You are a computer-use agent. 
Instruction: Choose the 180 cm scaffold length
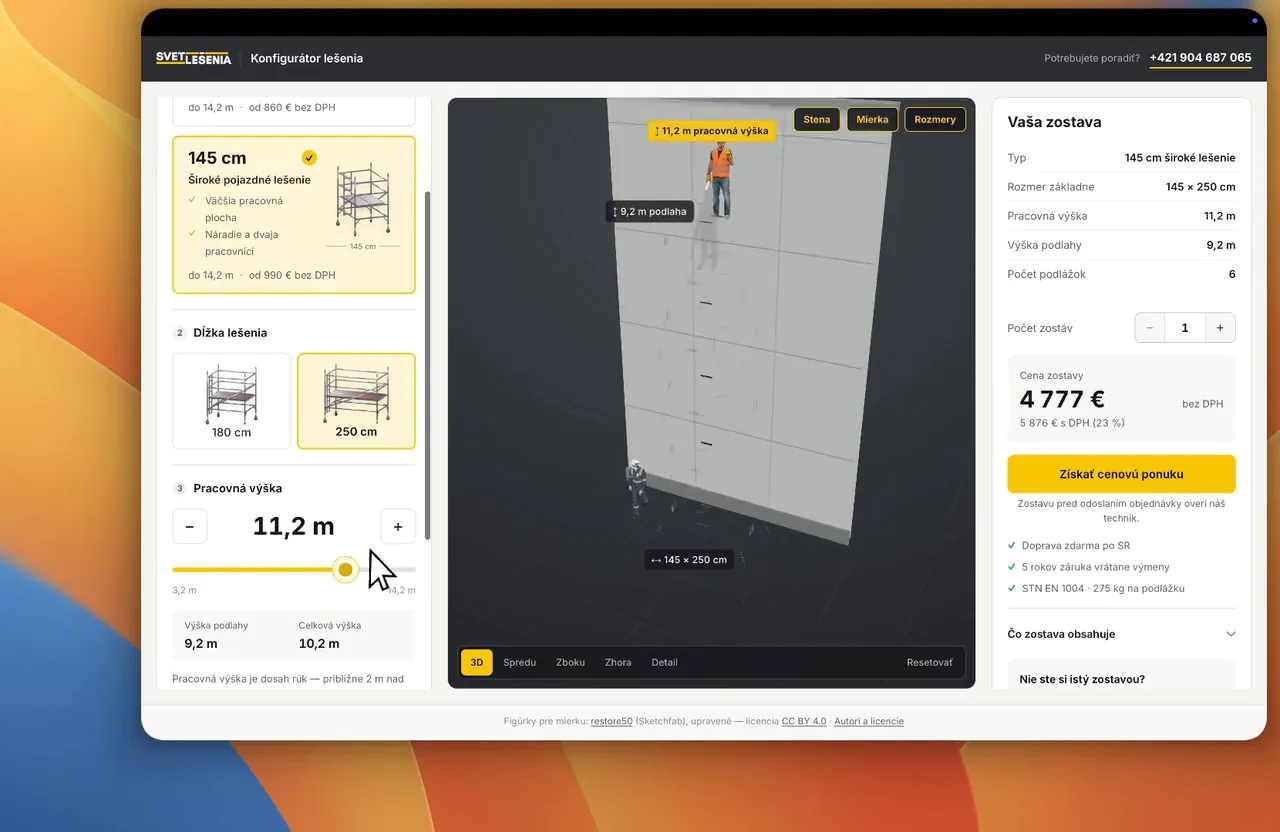coord(231,401)
